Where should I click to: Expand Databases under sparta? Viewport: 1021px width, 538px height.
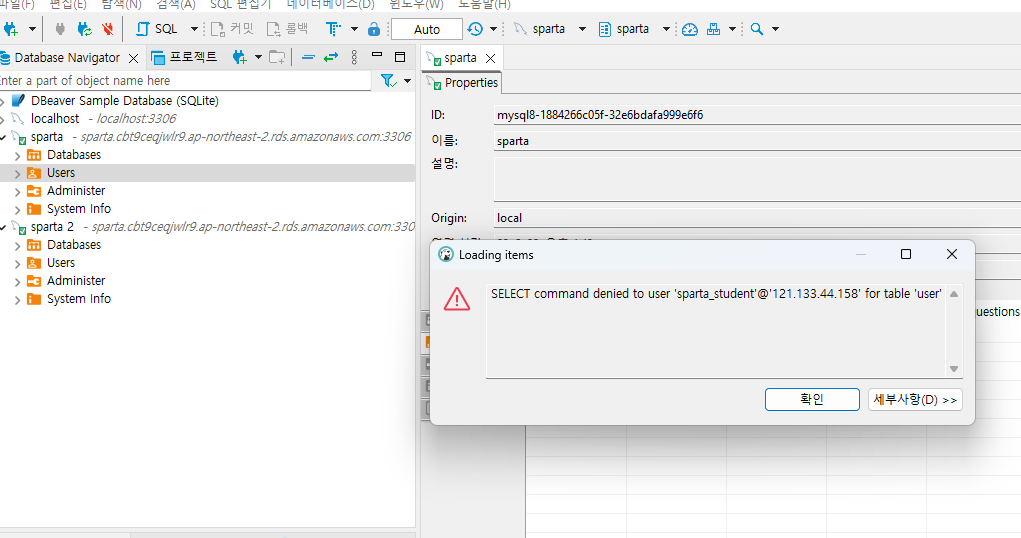[18, 156]
